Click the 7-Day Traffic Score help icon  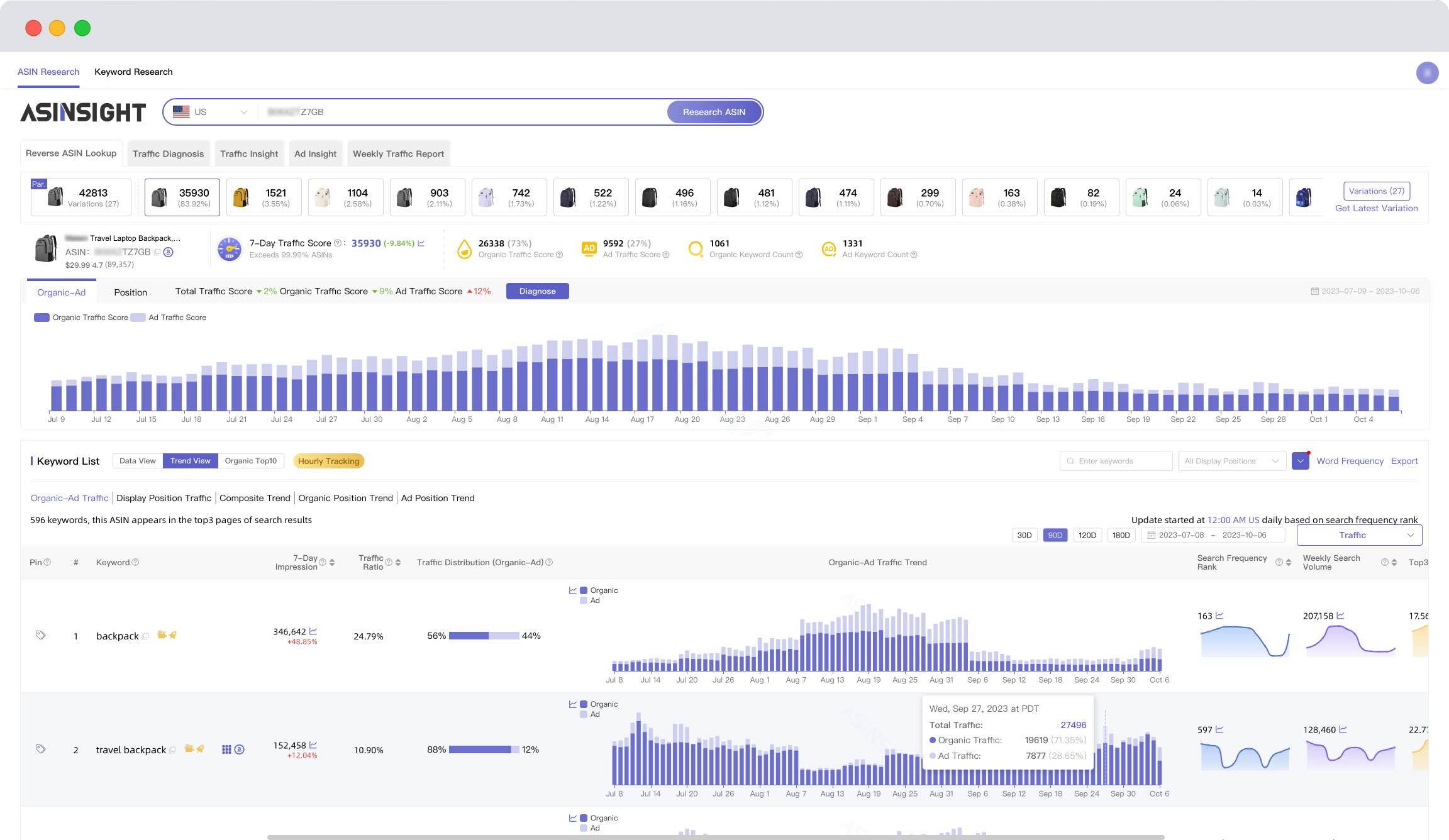[338, 243]
